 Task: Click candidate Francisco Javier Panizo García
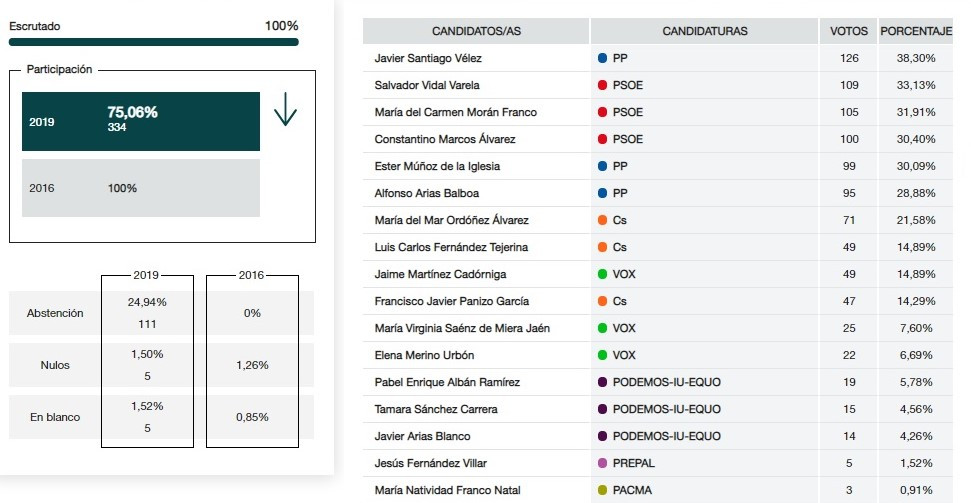click(451, 302)
